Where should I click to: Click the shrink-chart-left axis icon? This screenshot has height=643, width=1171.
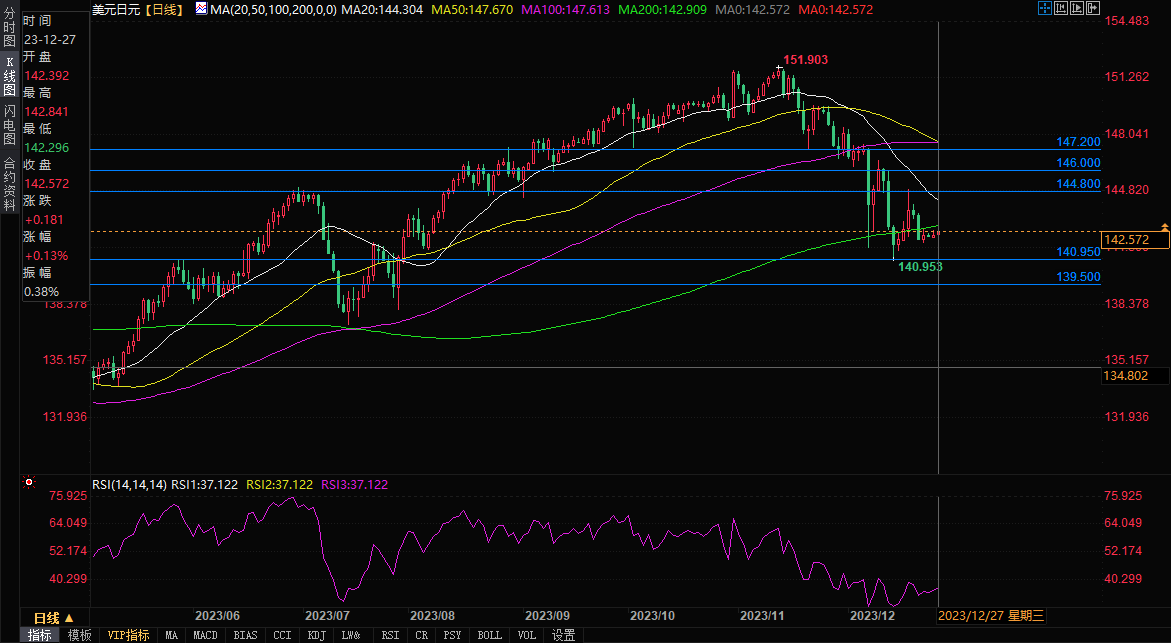coord(1061,8)
